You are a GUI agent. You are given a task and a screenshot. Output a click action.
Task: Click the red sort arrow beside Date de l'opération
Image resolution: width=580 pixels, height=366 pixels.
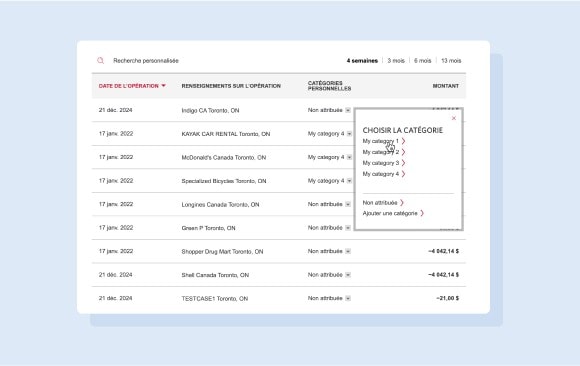click(163, 86)
